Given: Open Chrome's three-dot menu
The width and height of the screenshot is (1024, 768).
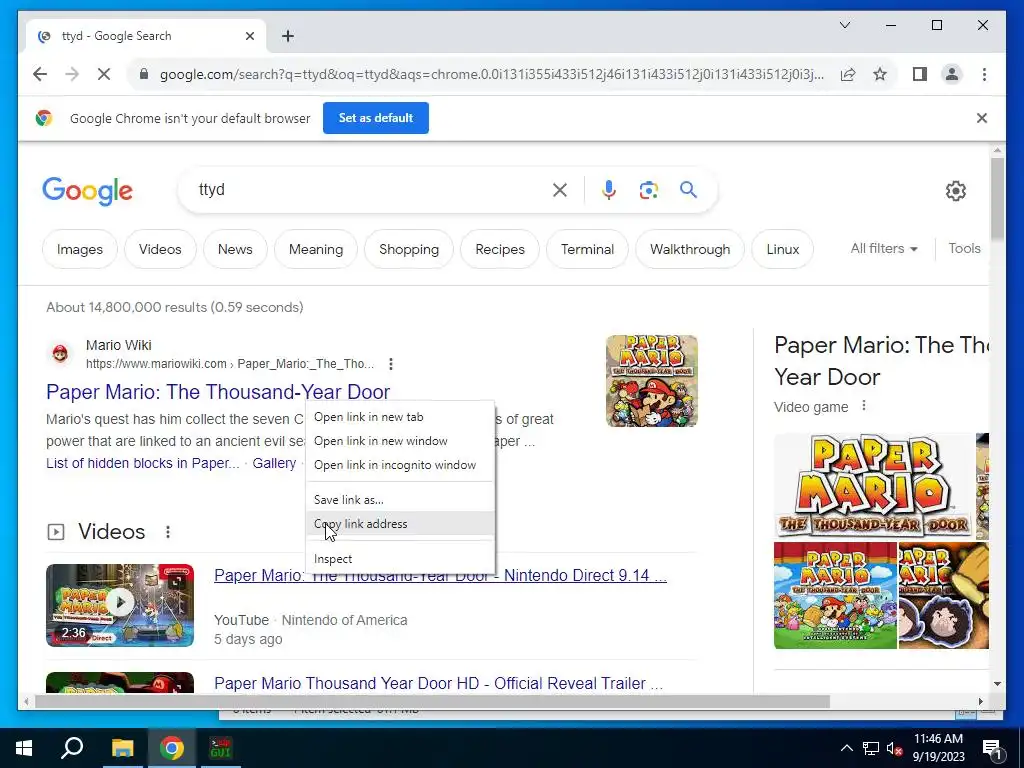Looking at the screenshot, I should point(984,74).
